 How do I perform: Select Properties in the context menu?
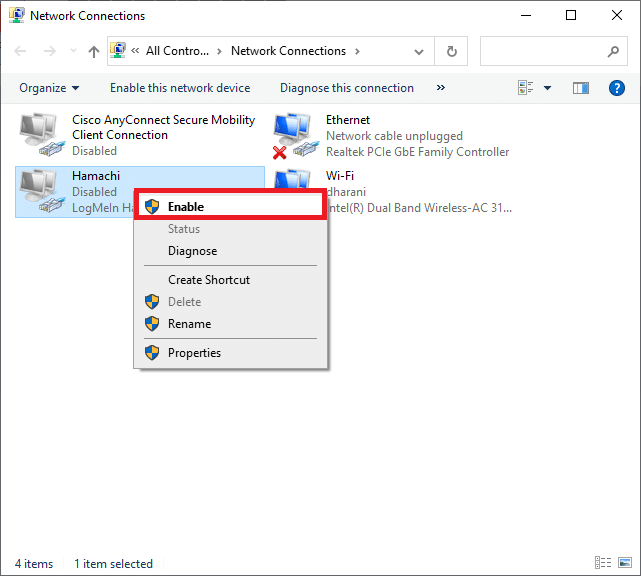(x=194, y=353)
